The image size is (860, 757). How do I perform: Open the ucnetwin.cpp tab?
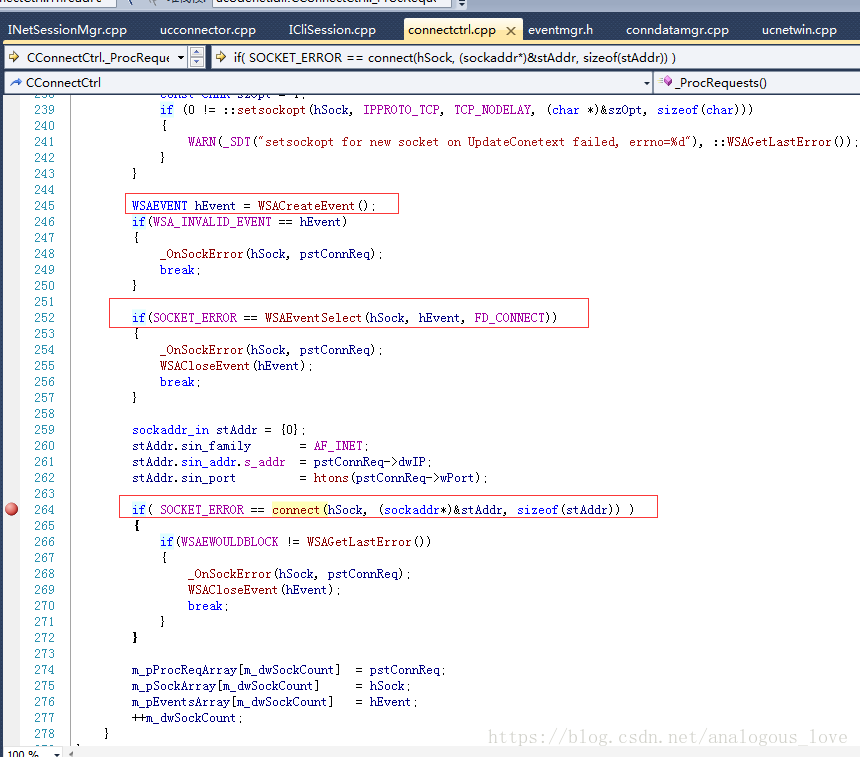pos(799,30)
